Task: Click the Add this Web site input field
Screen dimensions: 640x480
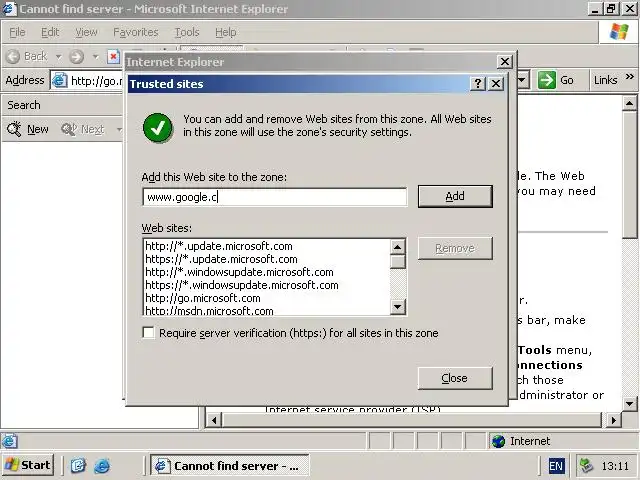Action: click(274, 197)
